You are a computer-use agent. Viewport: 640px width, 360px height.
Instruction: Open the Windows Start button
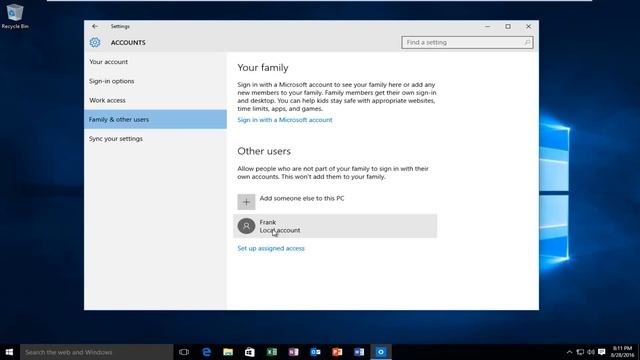tap(9, 352)
